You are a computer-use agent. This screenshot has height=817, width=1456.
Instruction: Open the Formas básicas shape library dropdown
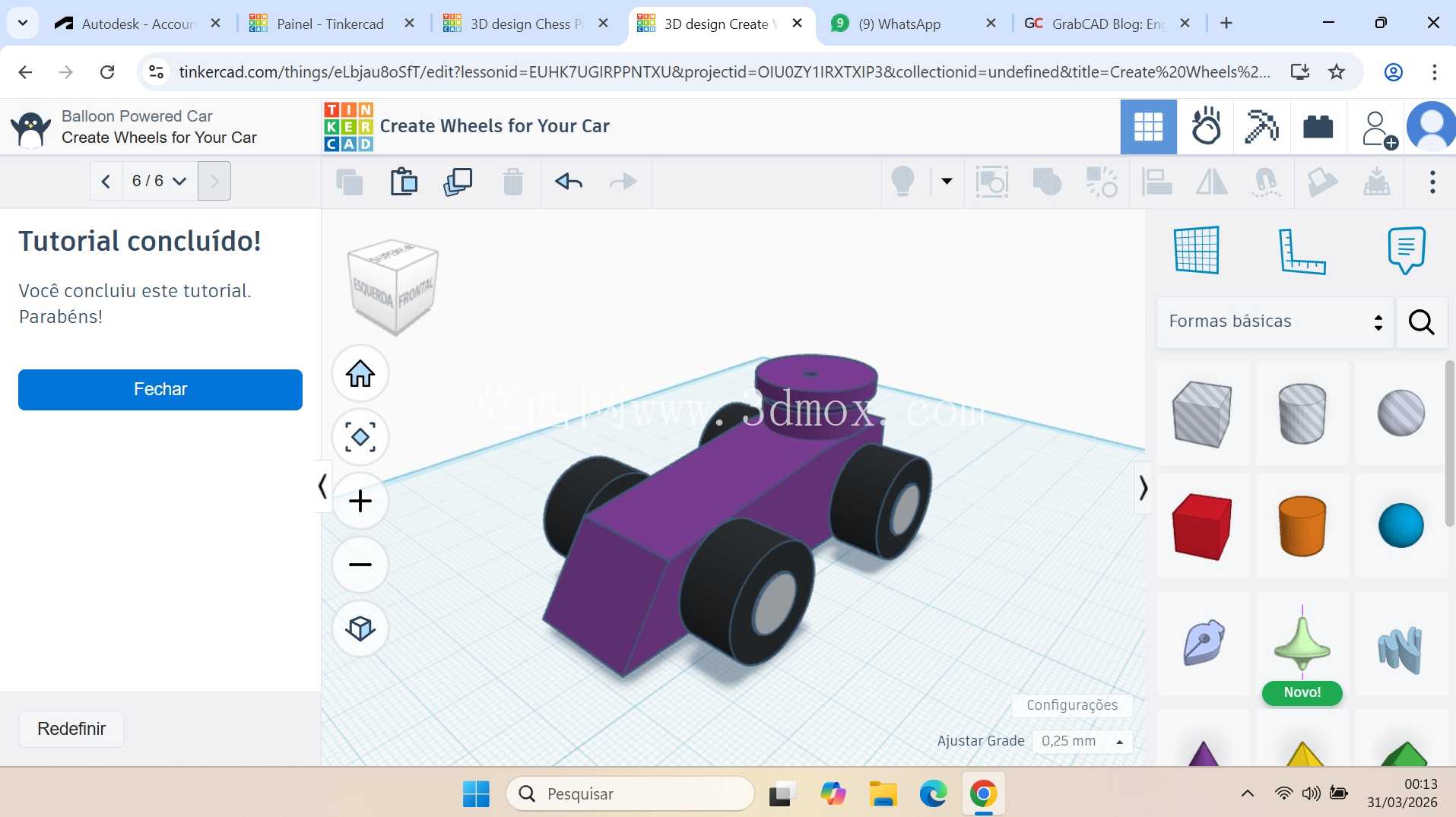[x=1275, y=321]
